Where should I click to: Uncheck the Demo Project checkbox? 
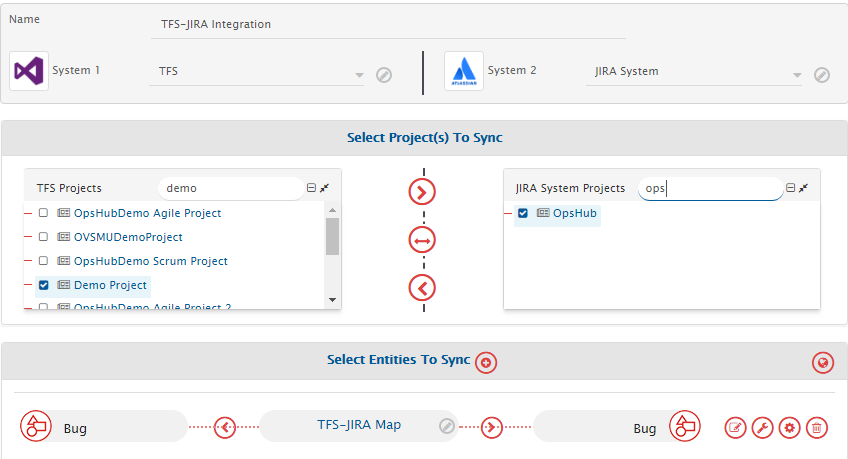43,285
